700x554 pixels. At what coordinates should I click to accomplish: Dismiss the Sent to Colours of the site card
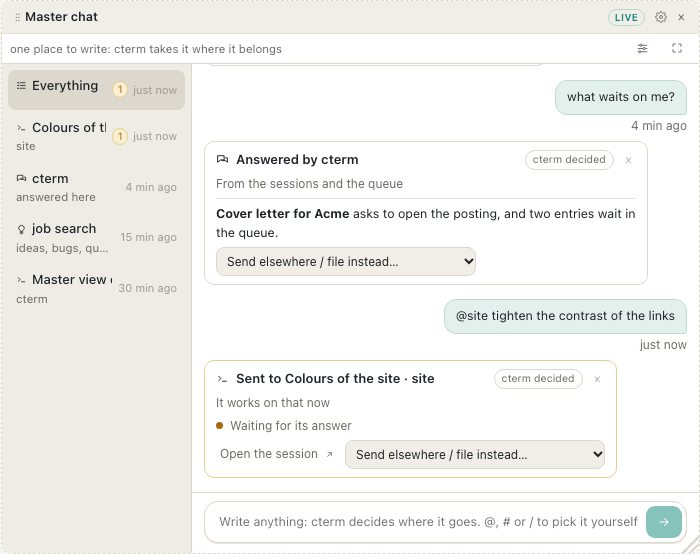pos(597,379)
